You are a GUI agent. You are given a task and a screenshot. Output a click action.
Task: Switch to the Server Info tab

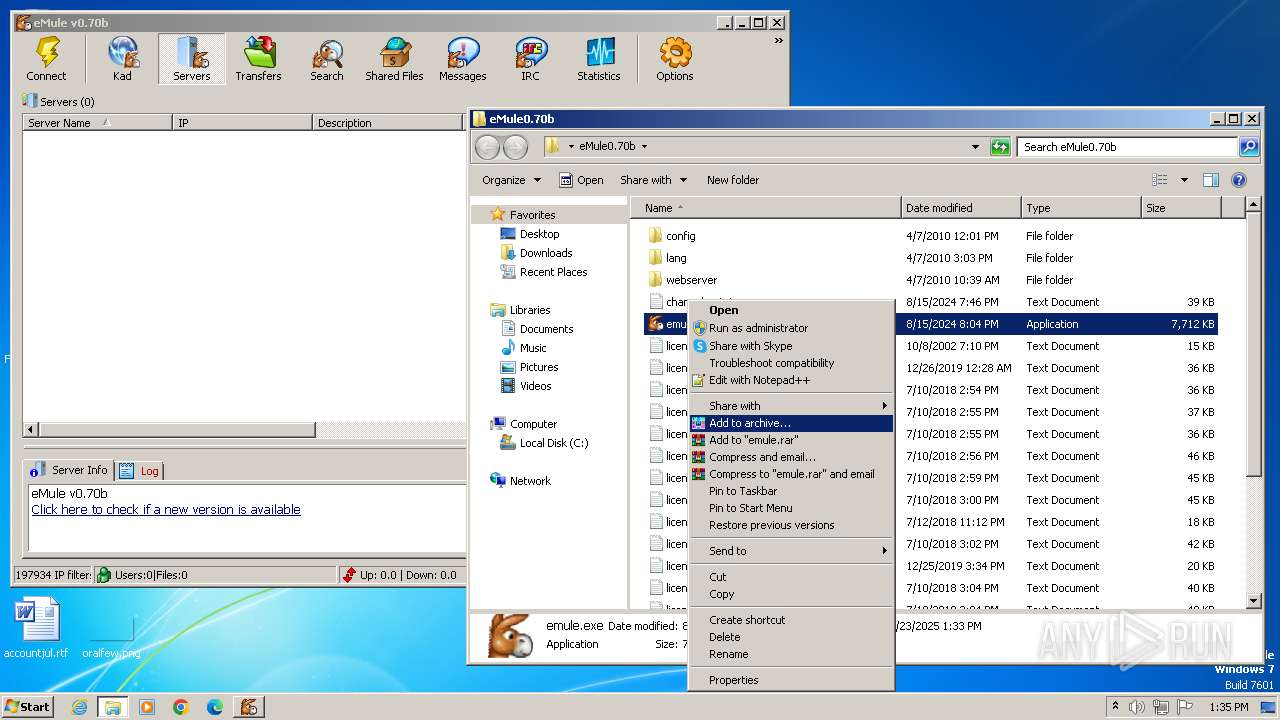tap(70, 470)
